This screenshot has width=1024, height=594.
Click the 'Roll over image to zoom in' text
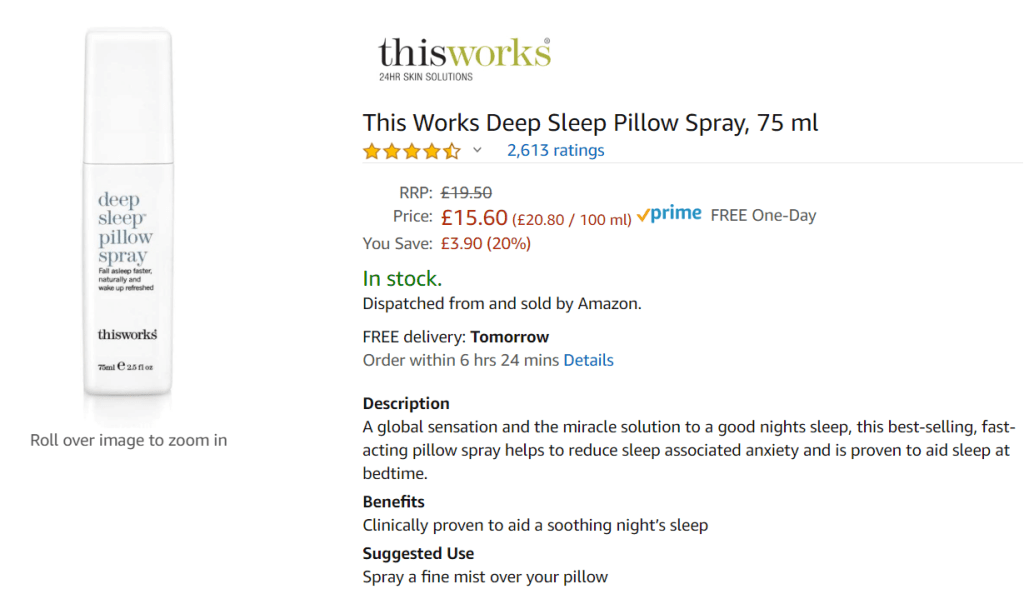[128, 440]
